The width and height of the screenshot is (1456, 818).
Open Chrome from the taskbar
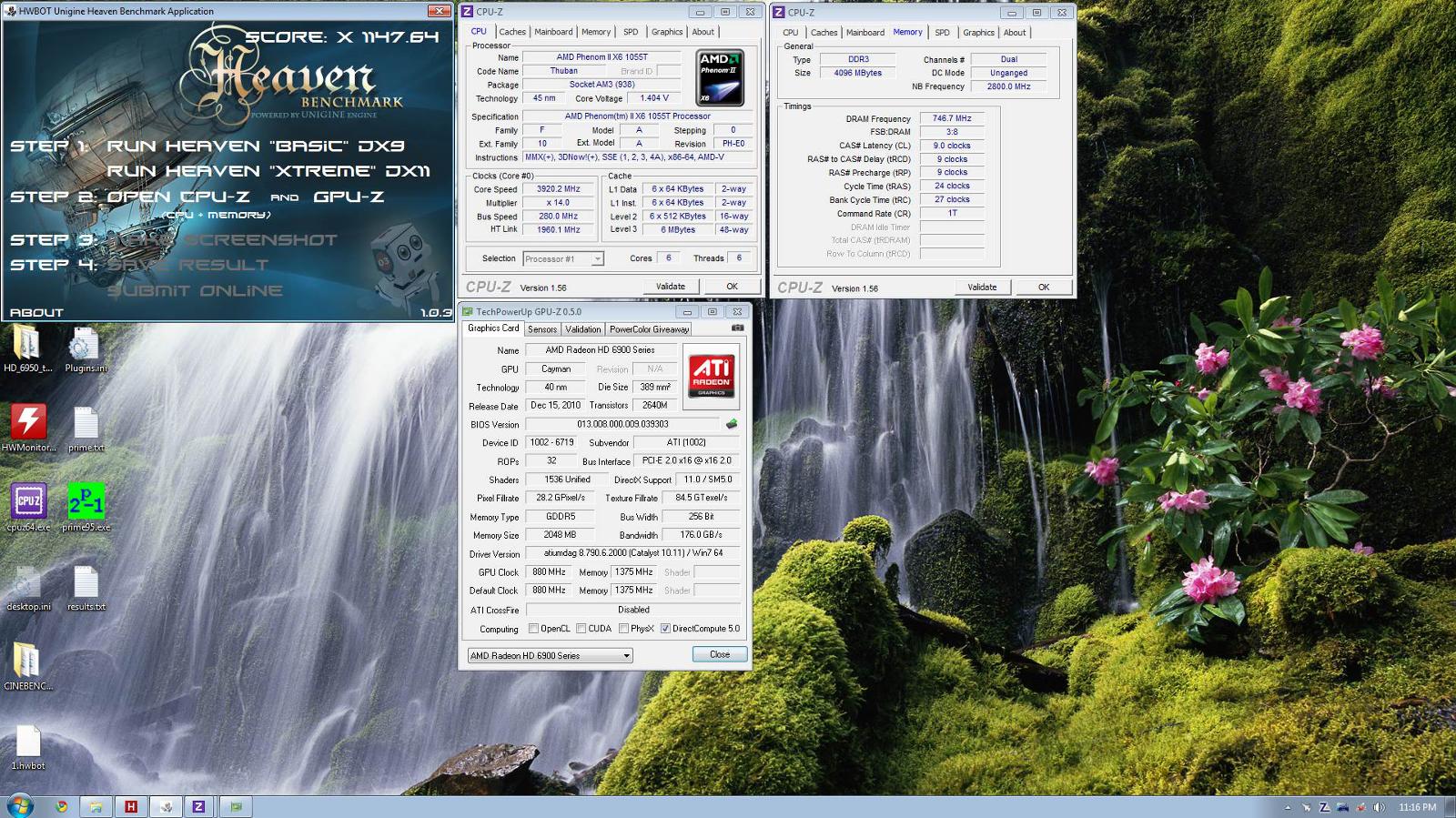[x=61, y=806]
